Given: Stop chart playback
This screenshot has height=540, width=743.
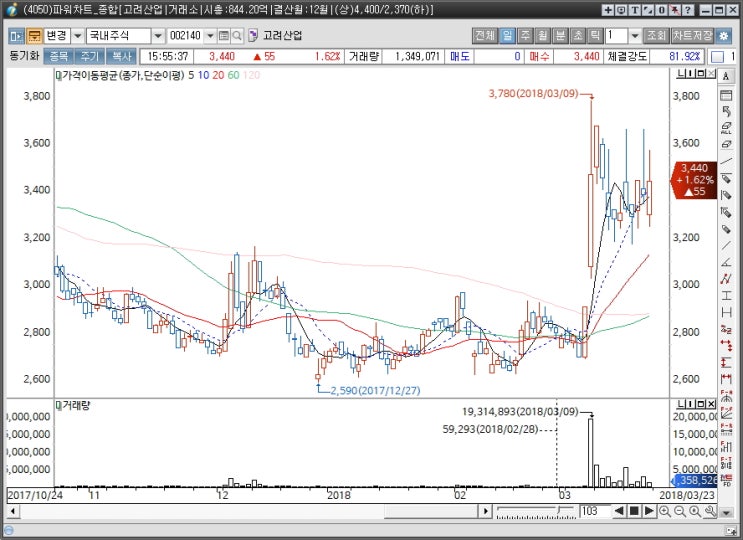Looking at the screenshot, I should [634, 511].
